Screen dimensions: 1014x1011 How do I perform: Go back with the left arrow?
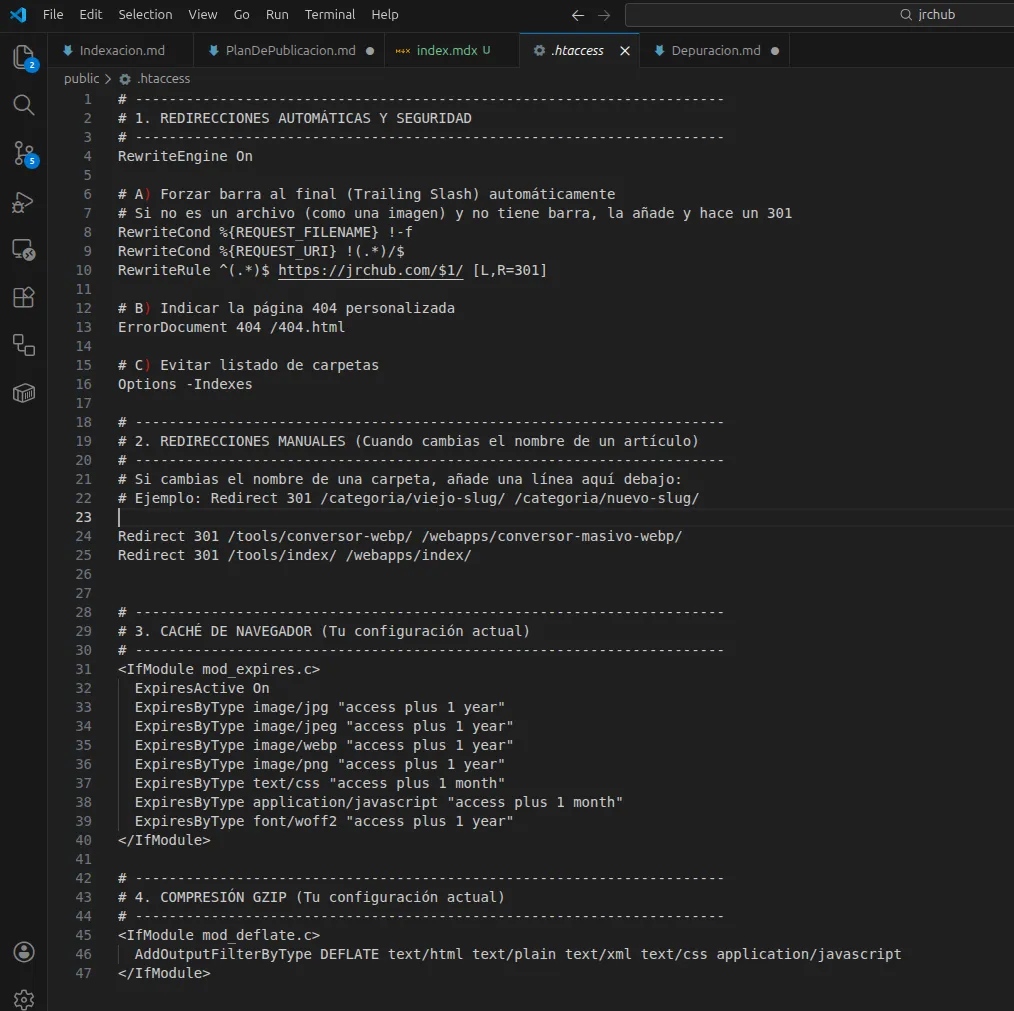coord(578,15)
